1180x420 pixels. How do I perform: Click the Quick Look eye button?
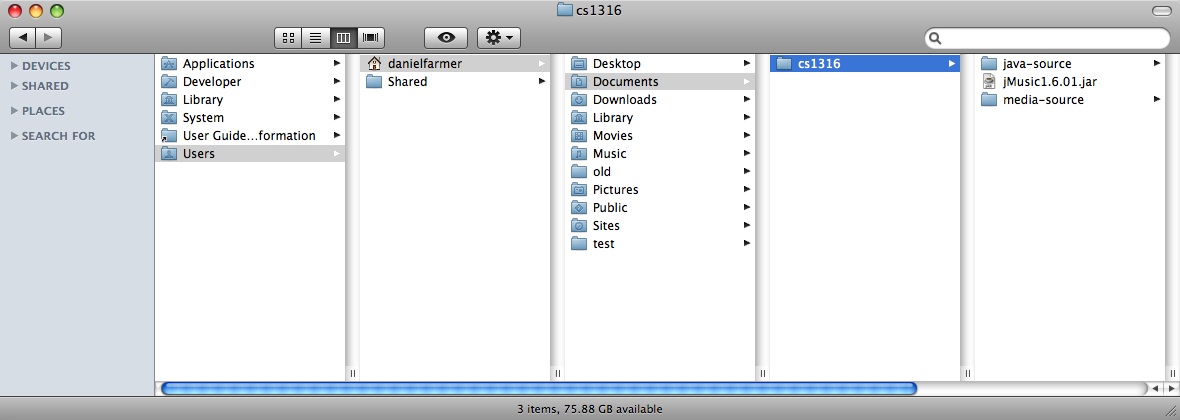click(x=446, y=37)
